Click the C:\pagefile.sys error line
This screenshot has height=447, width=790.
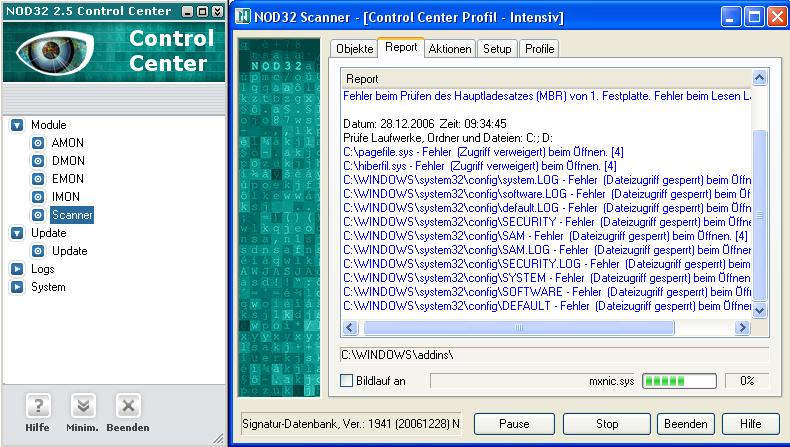pos(483,152)
